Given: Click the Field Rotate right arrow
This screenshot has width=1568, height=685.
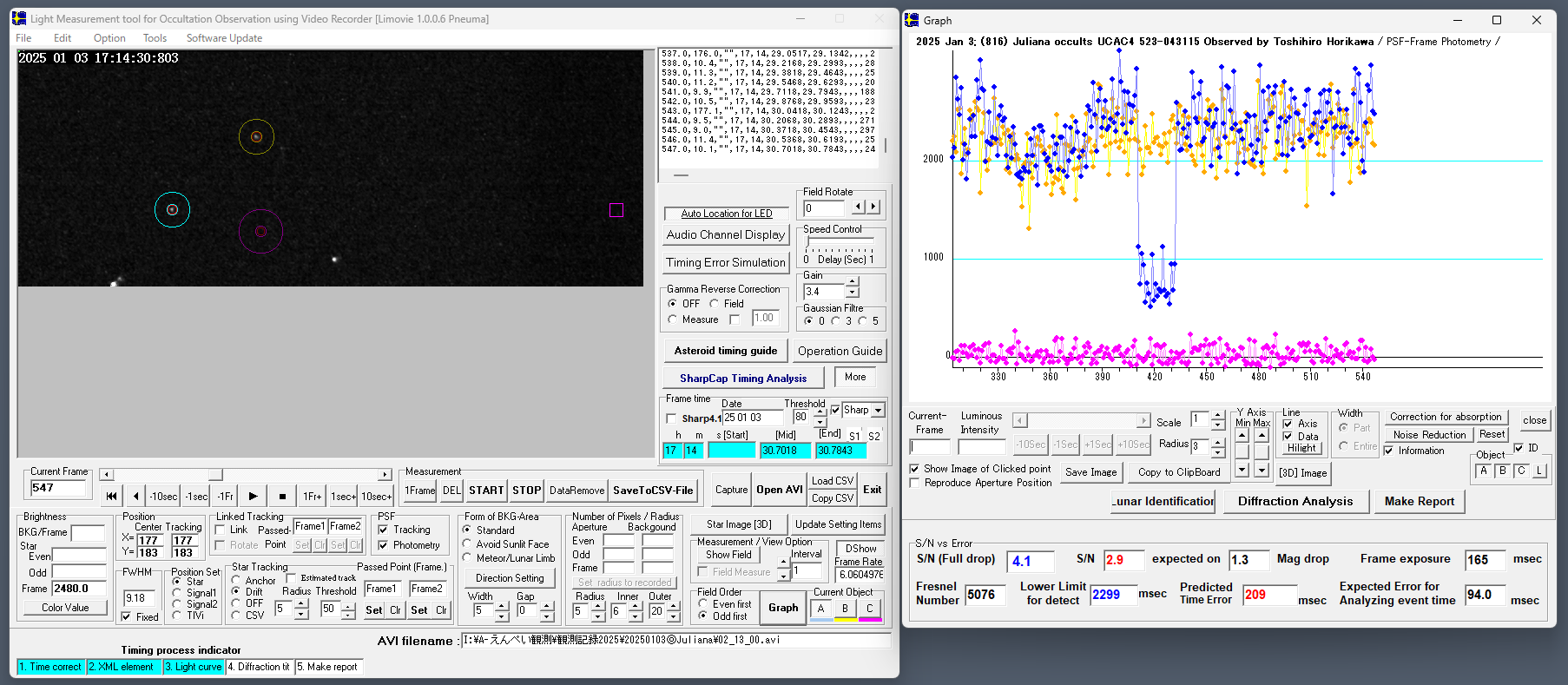Looking at the screenshot, I should (x=873, y=207).
